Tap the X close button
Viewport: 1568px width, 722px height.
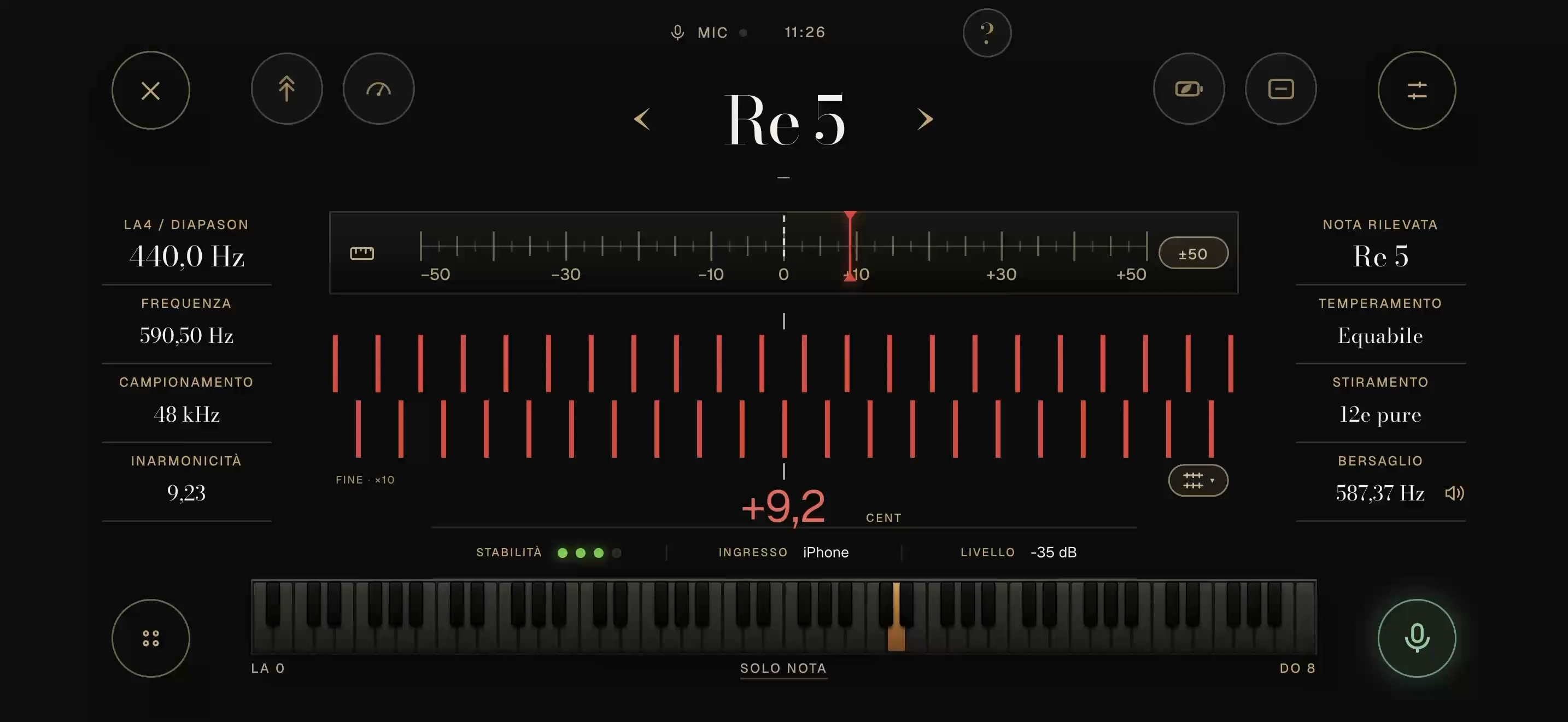coord(150,91)
